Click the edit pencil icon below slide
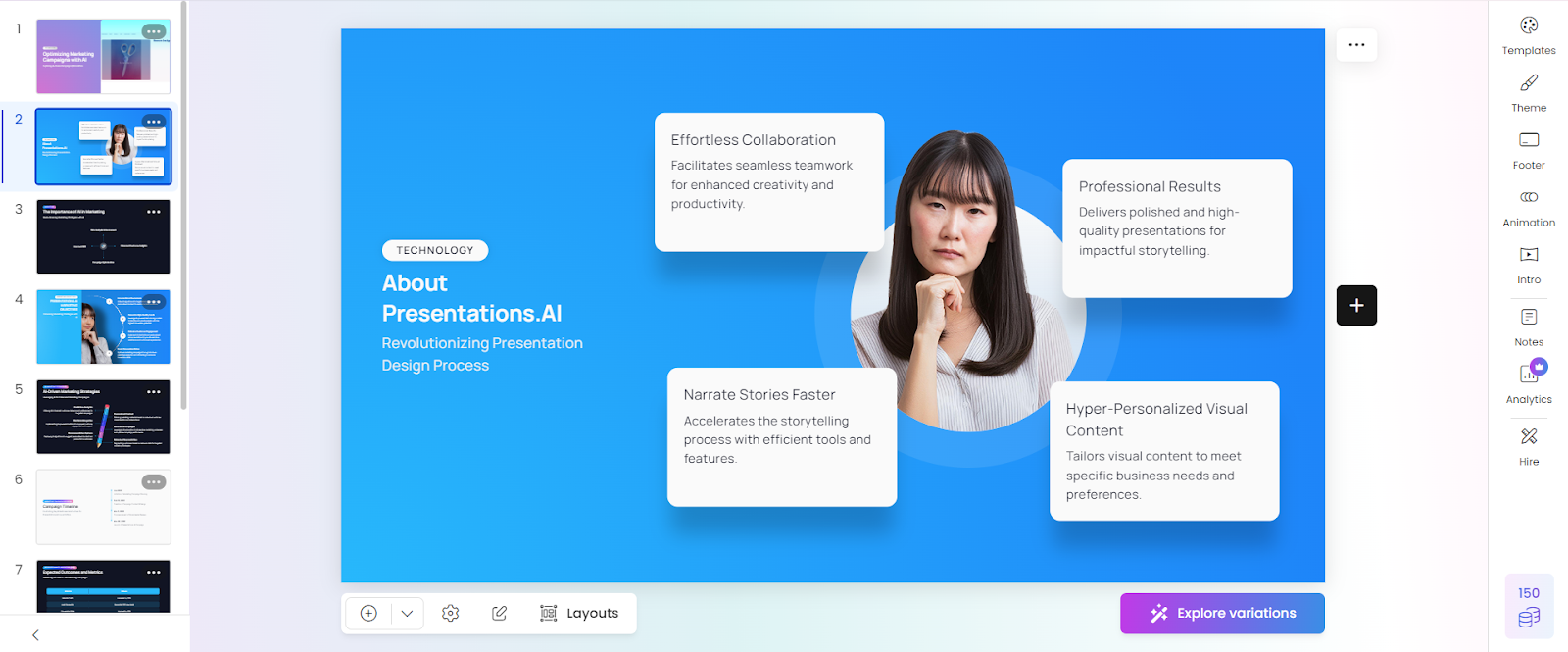The image size is (1568, 652). point(499,613)
